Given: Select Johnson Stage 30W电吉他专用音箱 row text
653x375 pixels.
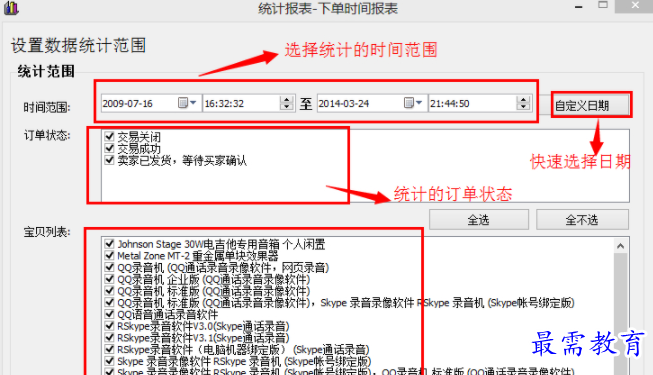Looking at the screenshot, I should click(x=221, y=244).
